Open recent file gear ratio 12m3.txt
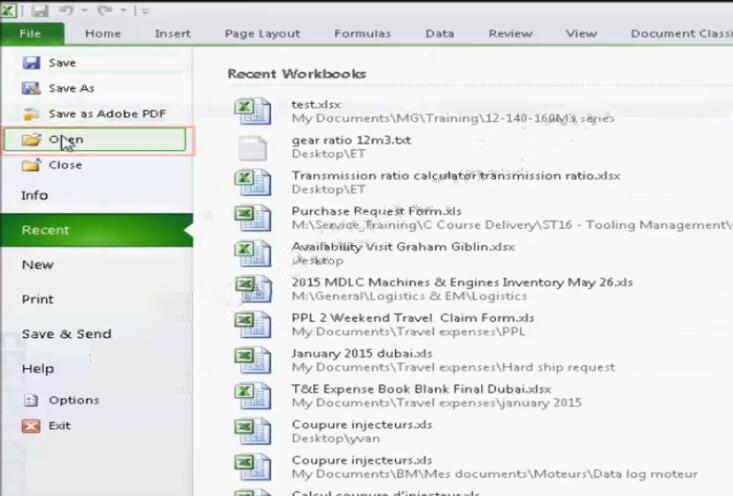Image resolution: width=733 pixels, height=496 pixels. pyautogui.click(x=351, y=140)
